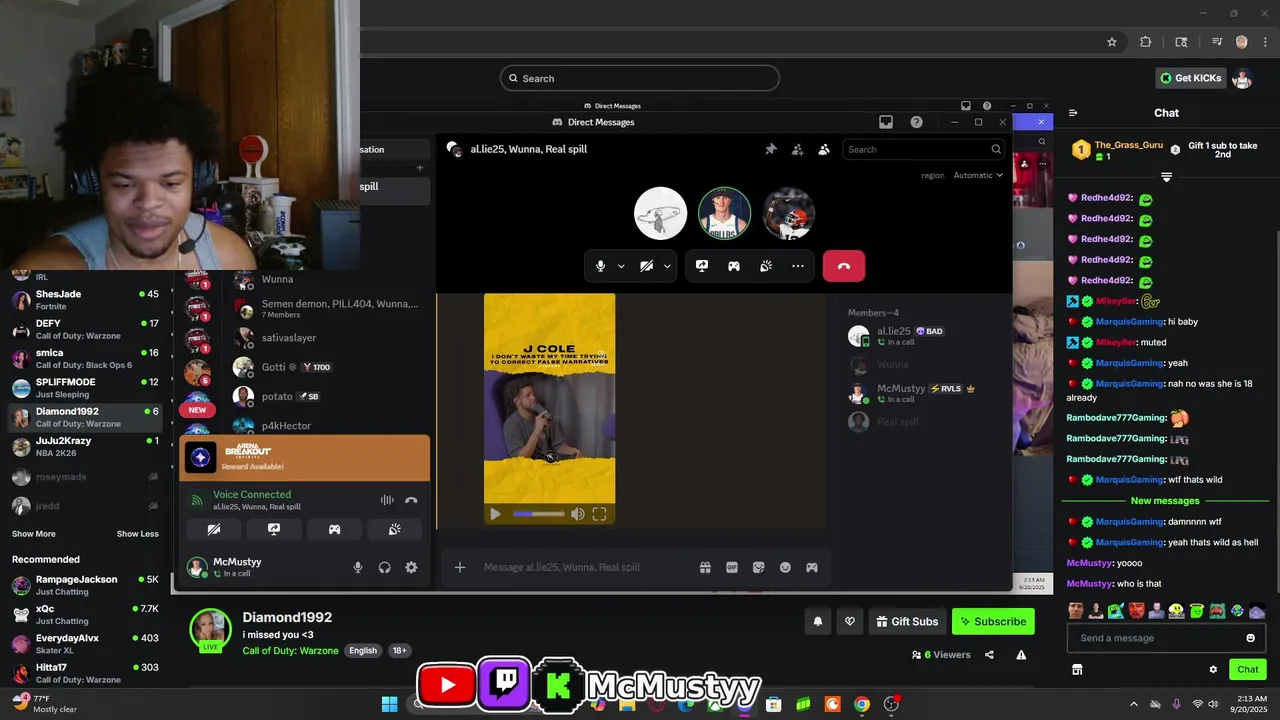
Task: Turn on camera in Discord call controls
Action: point(646,266)
